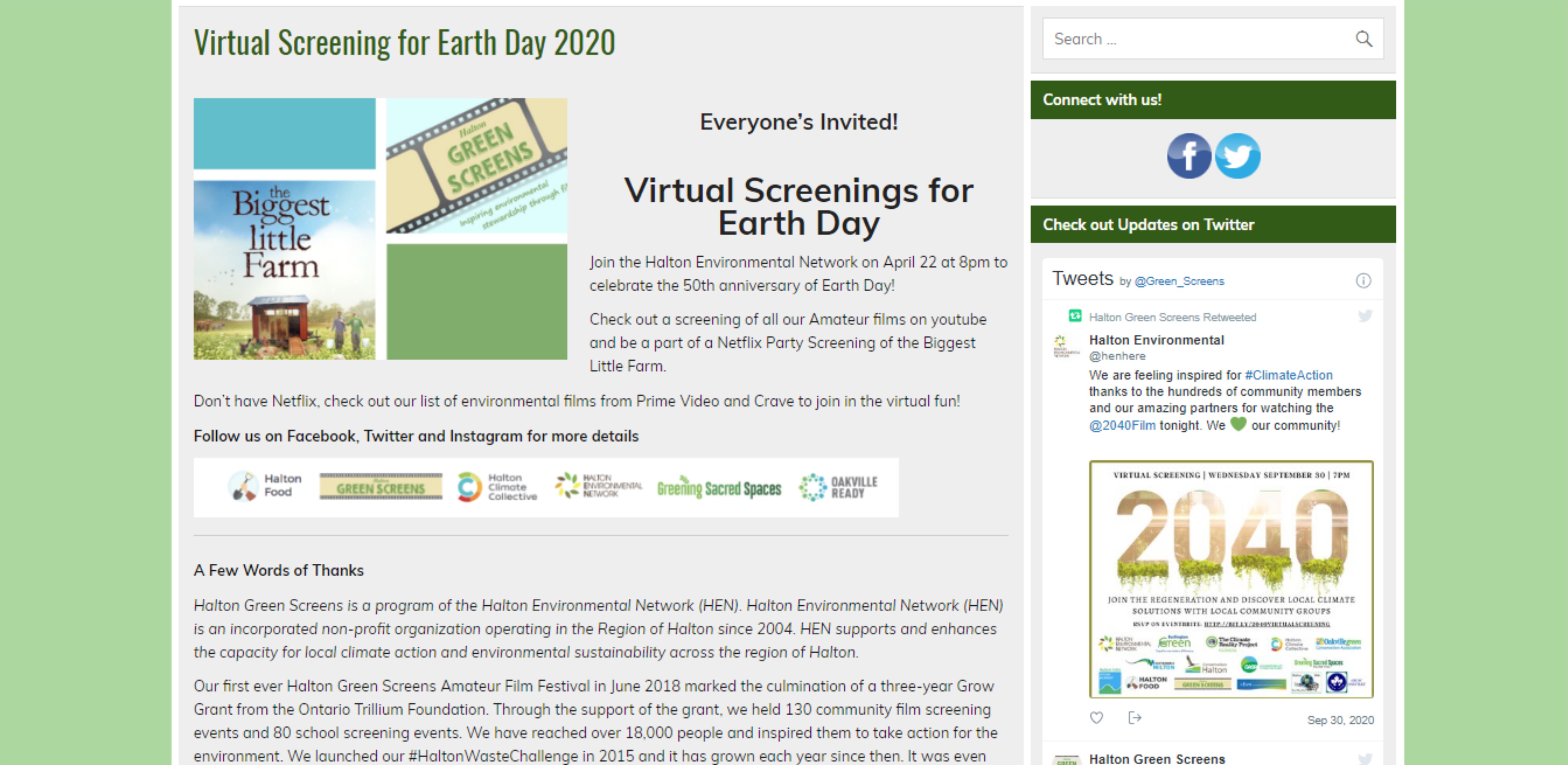The height and width of the screenshot is (765, 1568).
Task: Click the @henhere handle
Action: [1117, 356]
